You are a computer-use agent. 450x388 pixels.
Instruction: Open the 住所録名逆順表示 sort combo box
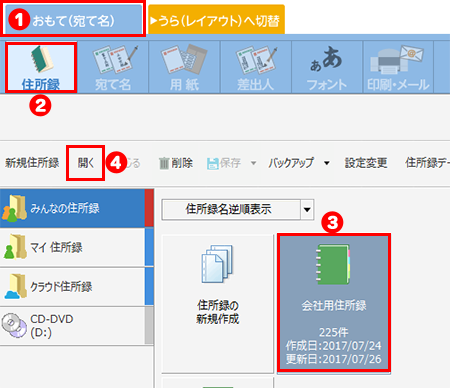coord(238,210)
